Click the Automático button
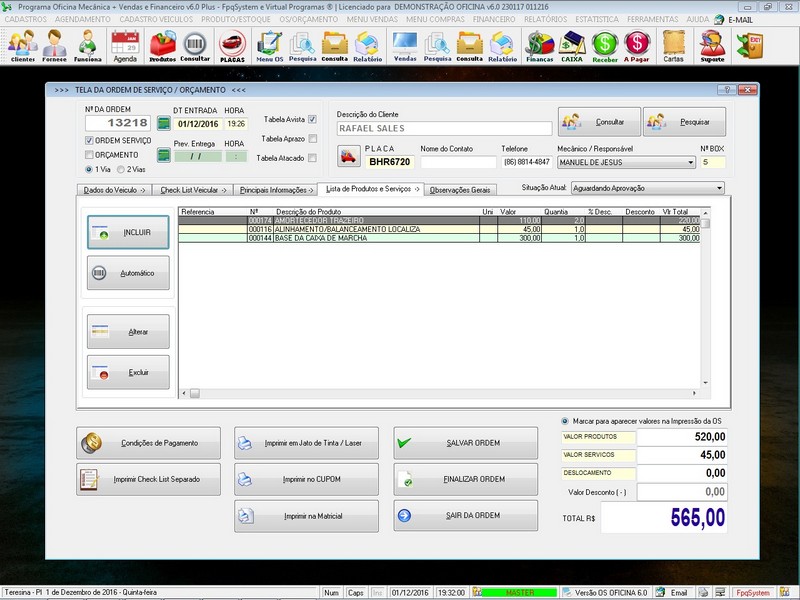Screen dimensions: 800x600 [128, 273]
